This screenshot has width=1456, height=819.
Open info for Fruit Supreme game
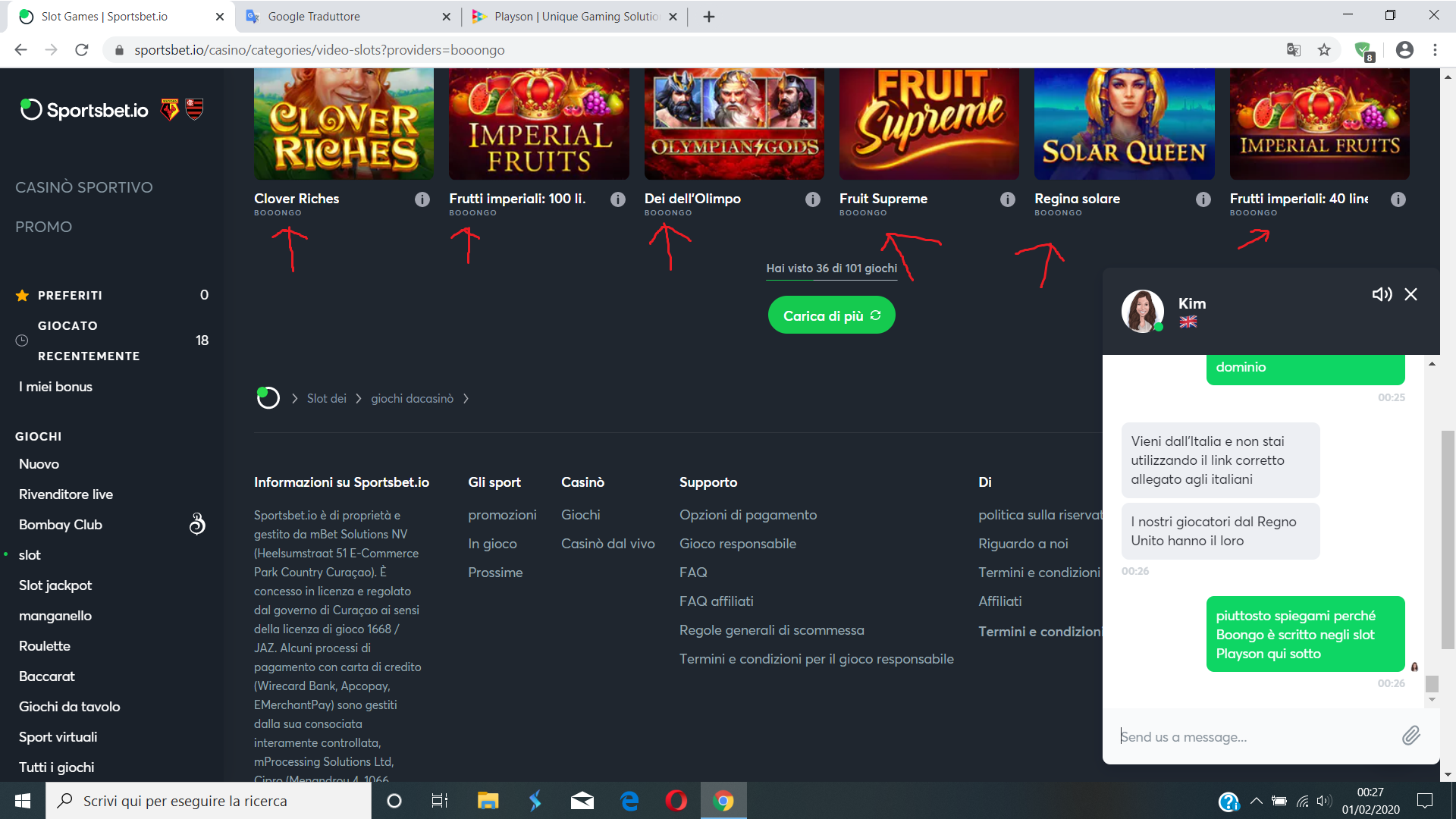1008,199
